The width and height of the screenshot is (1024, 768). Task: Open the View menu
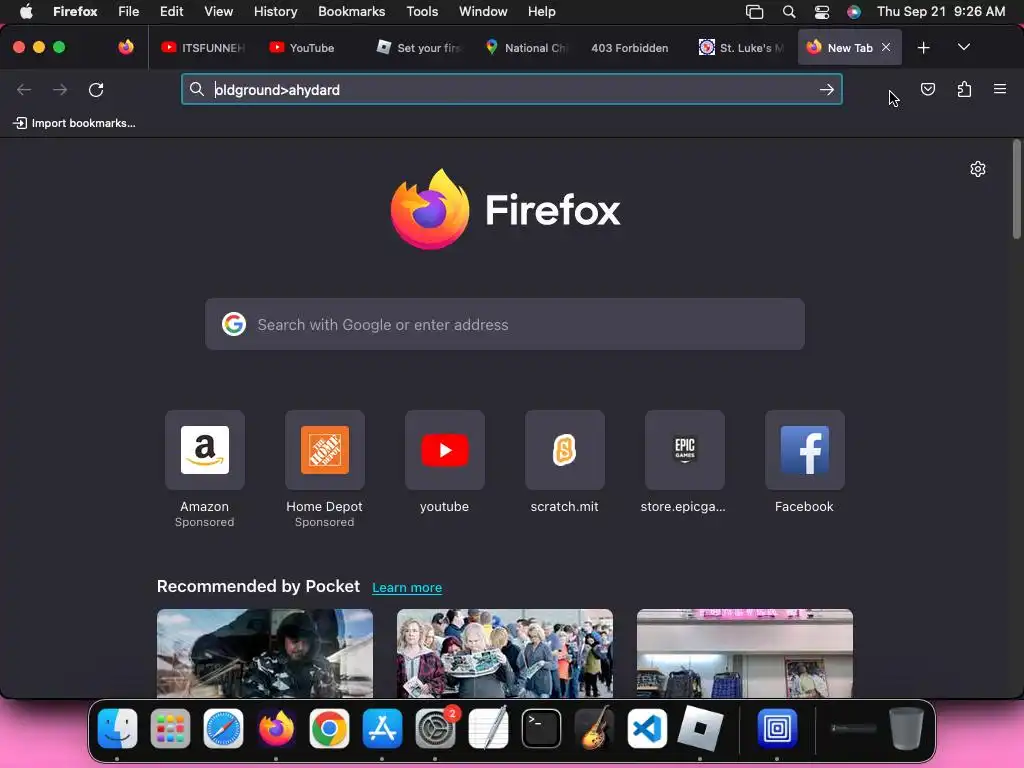[x=218, y=11]
